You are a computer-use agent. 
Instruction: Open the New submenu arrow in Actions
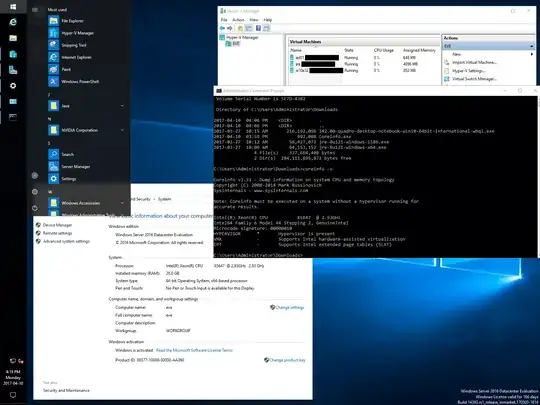(532, 54)
